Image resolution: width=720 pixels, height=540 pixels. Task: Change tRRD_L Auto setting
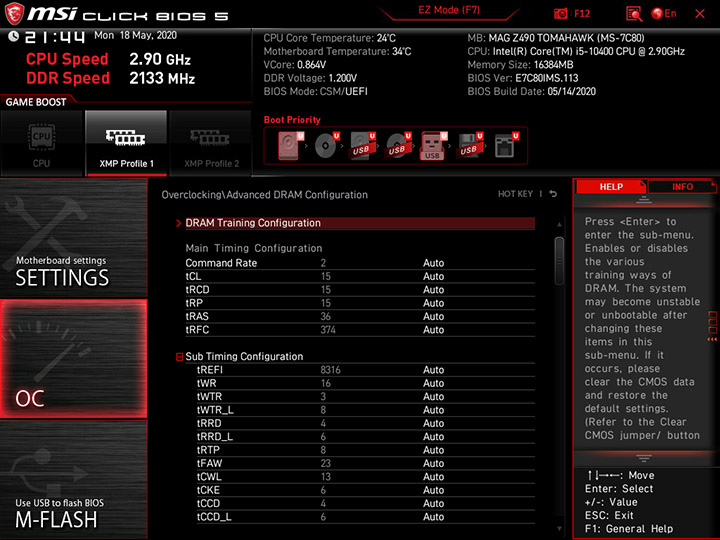click(433, 437)
